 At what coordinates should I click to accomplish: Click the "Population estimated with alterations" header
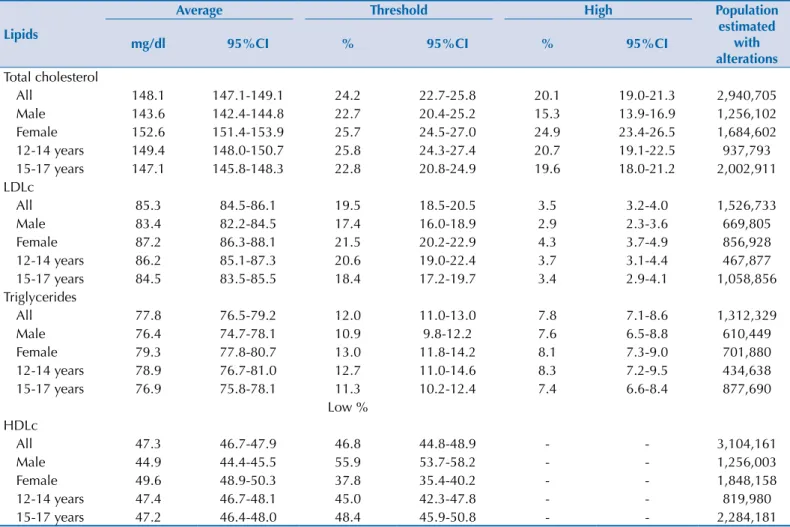(x=747, y=34)
